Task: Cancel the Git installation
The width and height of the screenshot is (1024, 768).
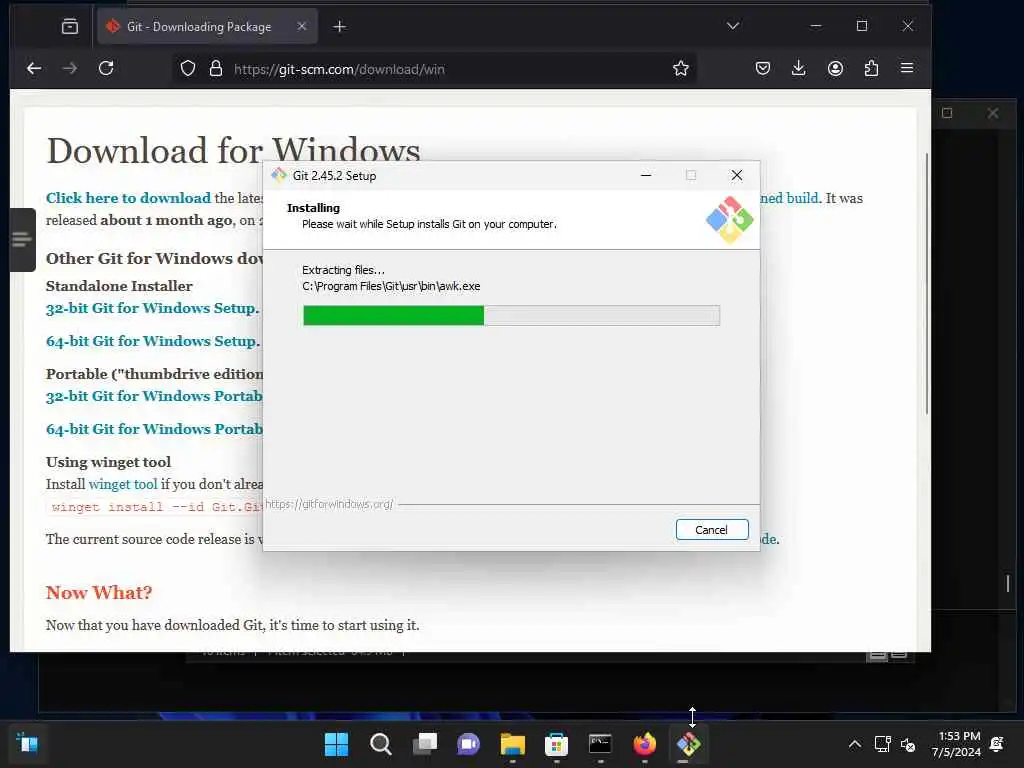Action: click(x=712, y=530)
